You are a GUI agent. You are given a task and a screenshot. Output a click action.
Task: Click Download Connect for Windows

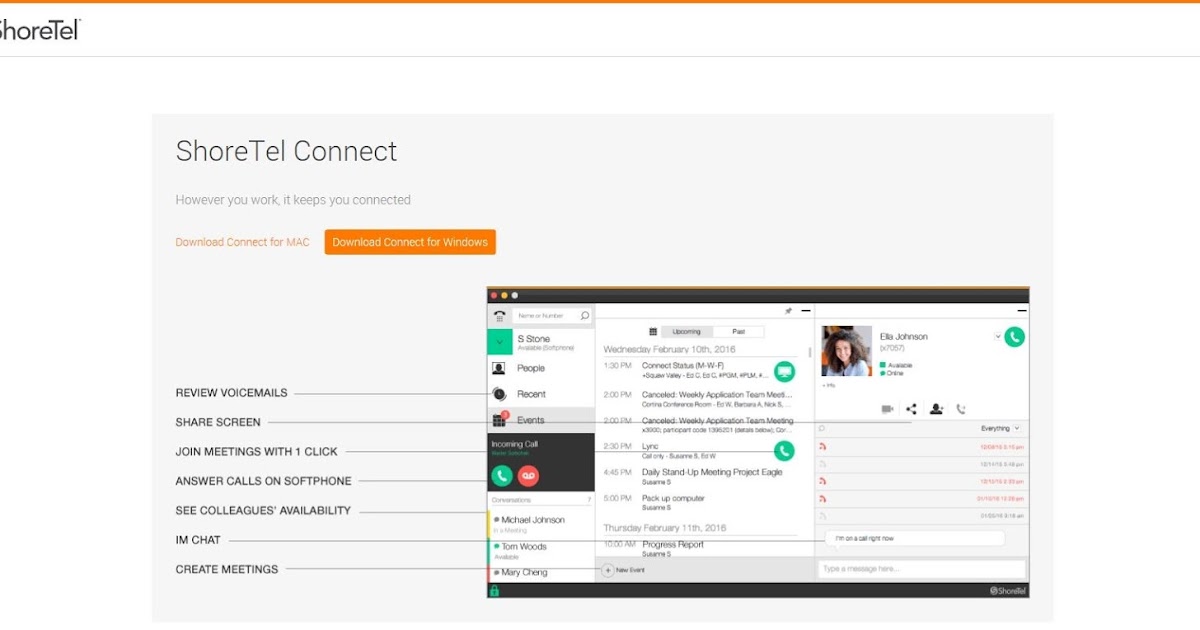tap(410, 241)
